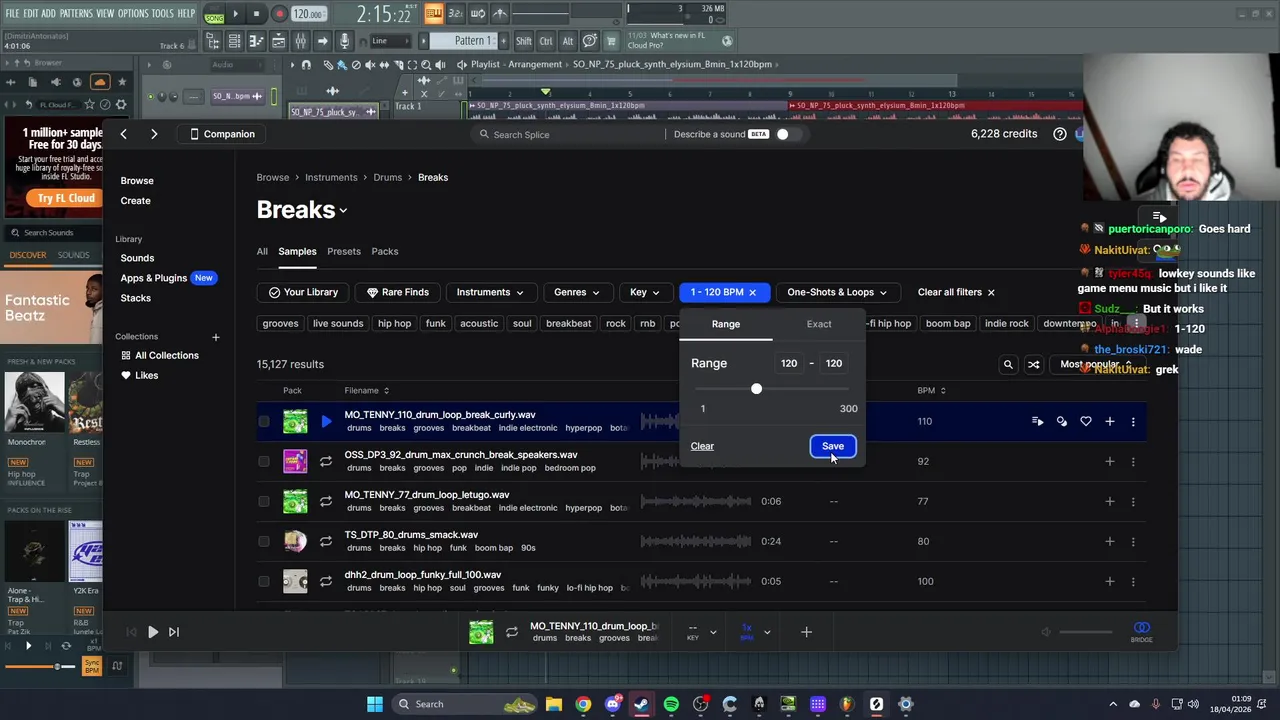Open more options for TS_DTP_80 row
1280x720 pixels.
coord(1133,541)
